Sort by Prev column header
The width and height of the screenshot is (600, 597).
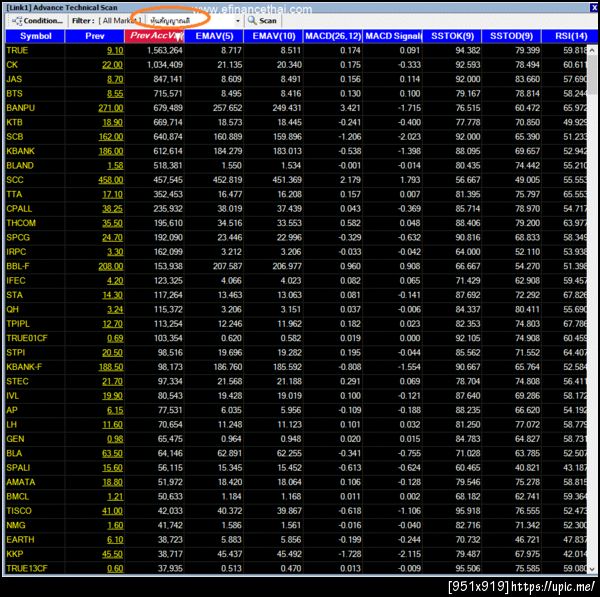click(95, 36)
